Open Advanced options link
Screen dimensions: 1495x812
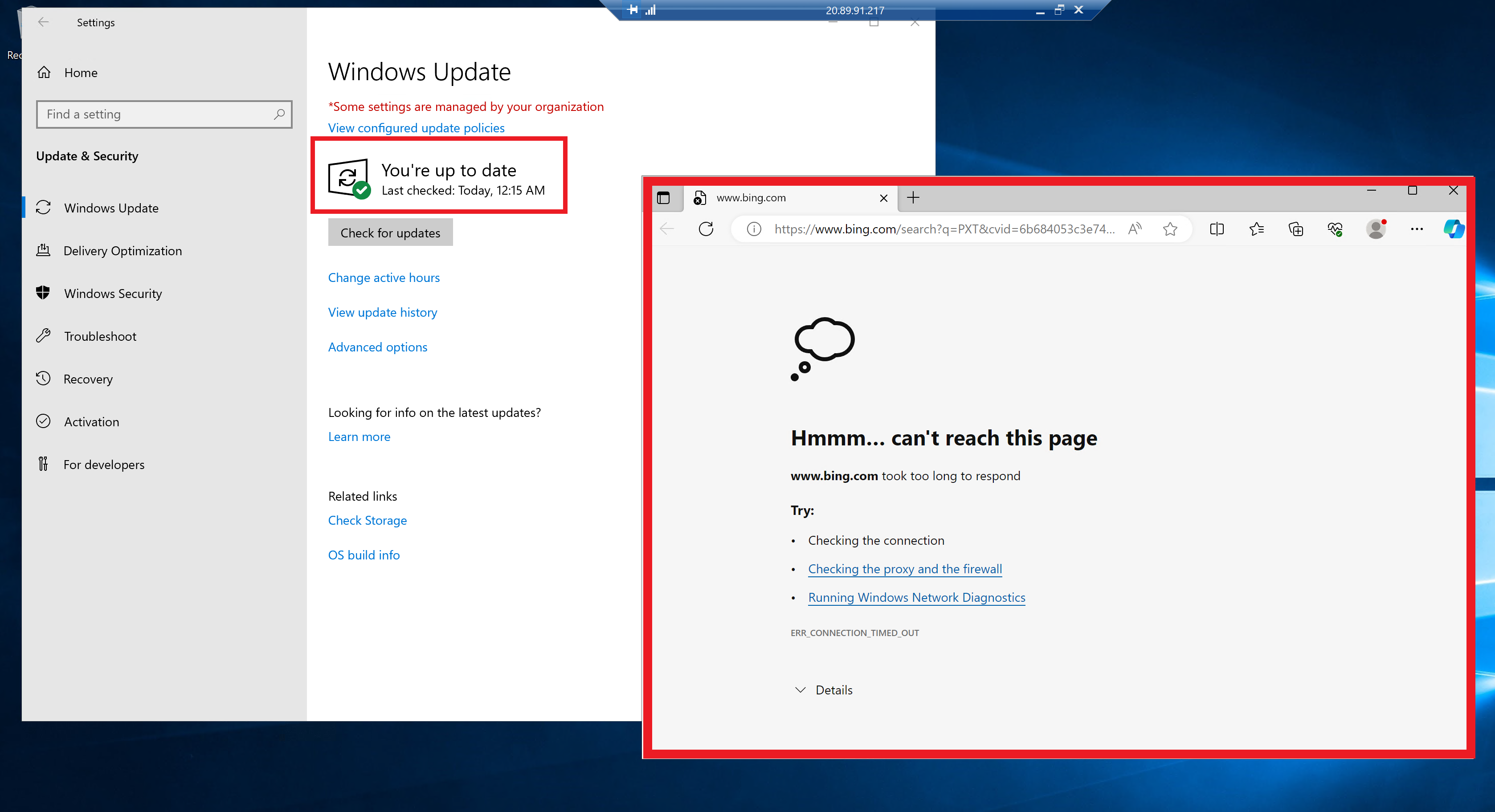coord(377,347)
